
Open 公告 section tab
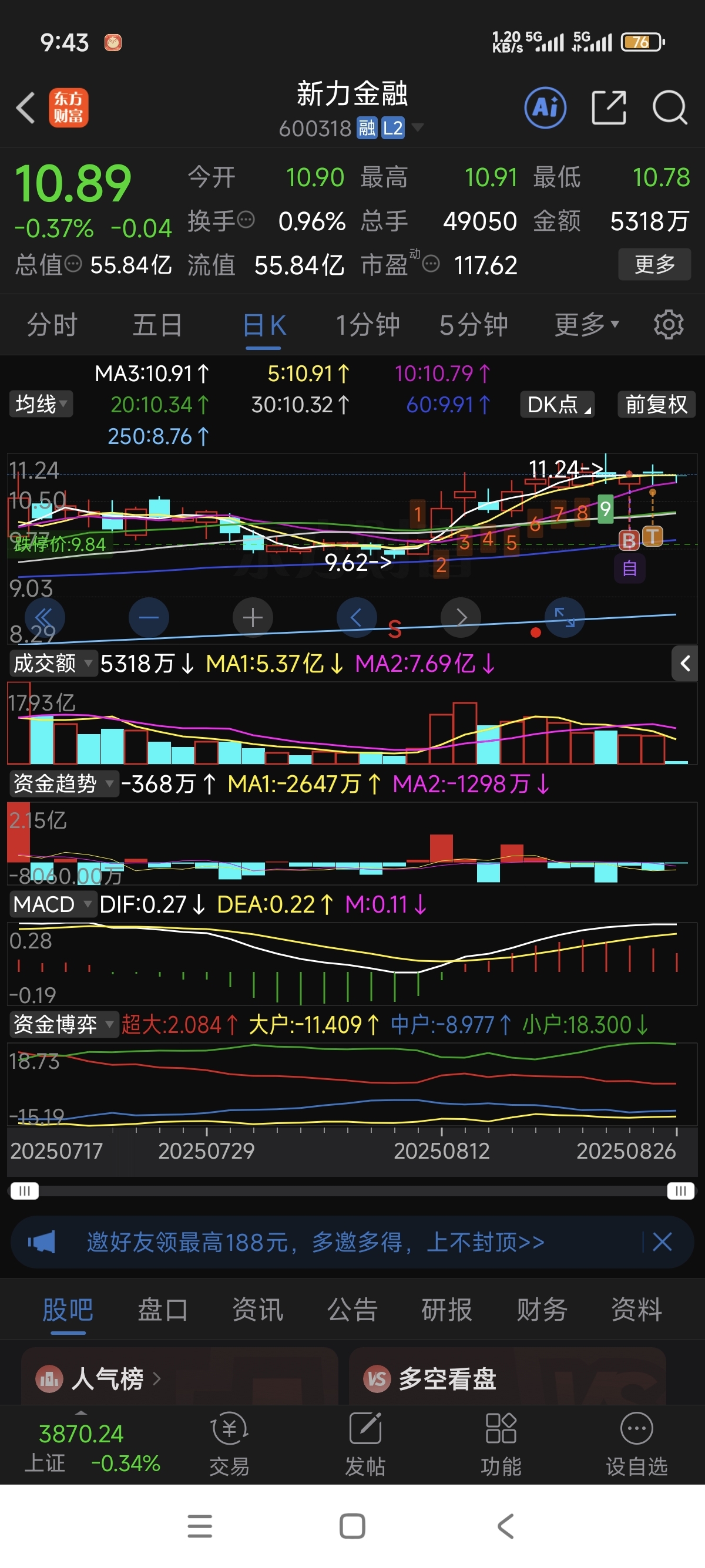click(x=352, y=1309)
